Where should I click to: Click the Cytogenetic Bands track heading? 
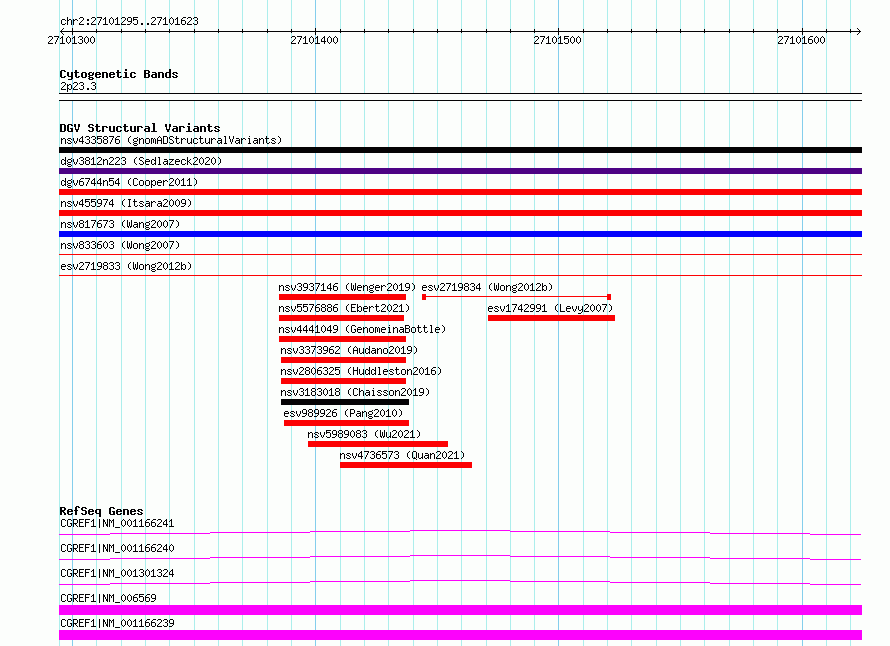(x=119, y=74)
